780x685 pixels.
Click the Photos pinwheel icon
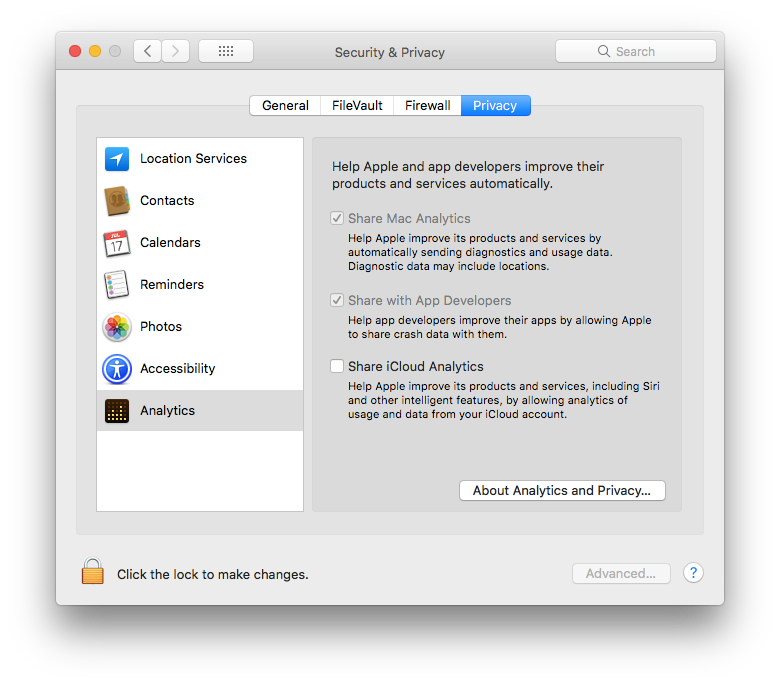coord(117,327)
